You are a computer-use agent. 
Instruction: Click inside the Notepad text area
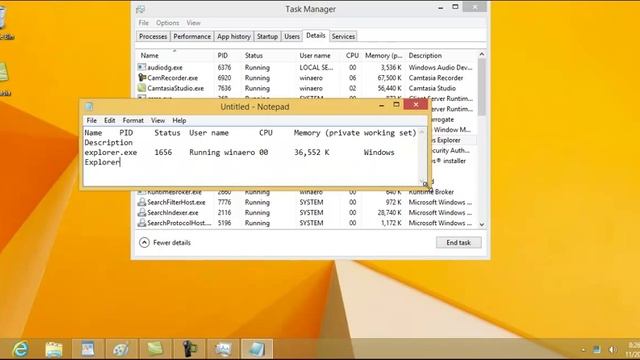[251, 156]
